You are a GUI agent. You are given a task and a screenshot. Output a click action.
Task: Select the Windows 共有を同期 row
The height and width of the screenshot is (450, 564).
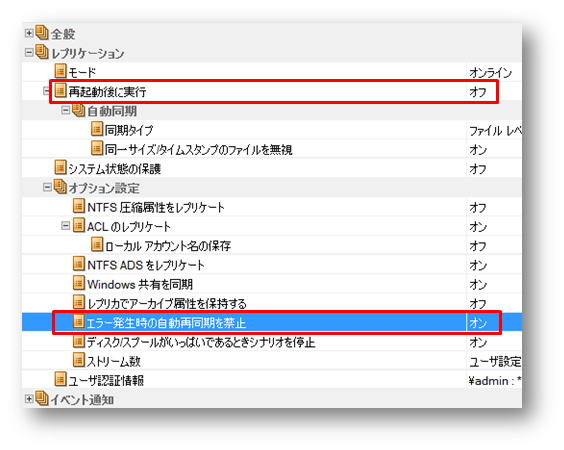coord(272,284)
